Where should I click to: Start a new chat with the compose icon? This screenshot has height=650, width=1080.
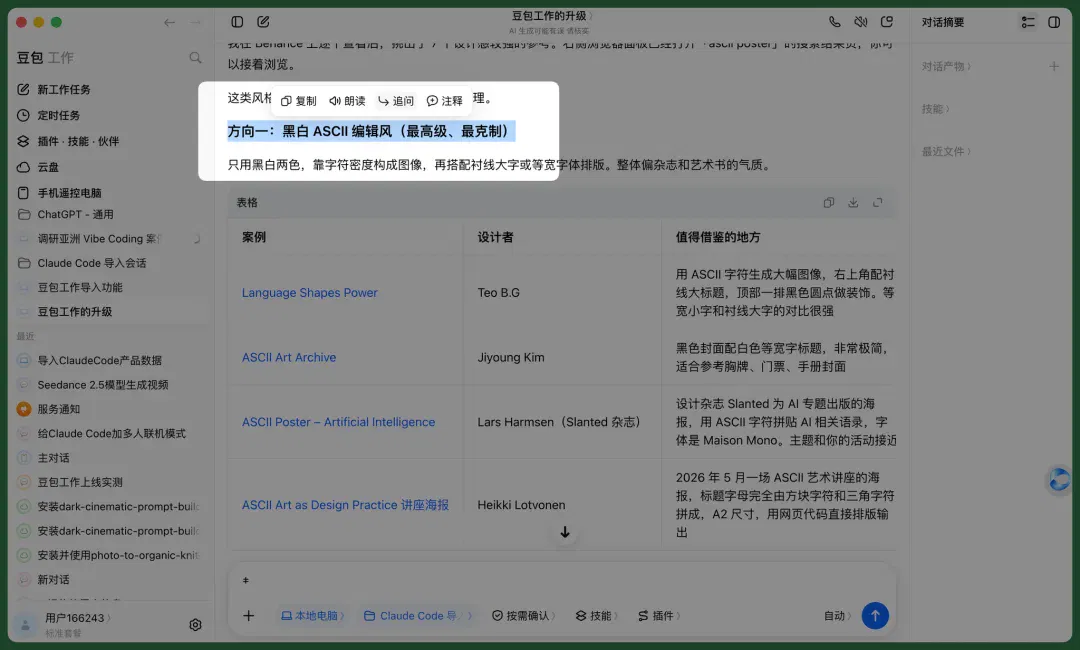pos(263,22)
